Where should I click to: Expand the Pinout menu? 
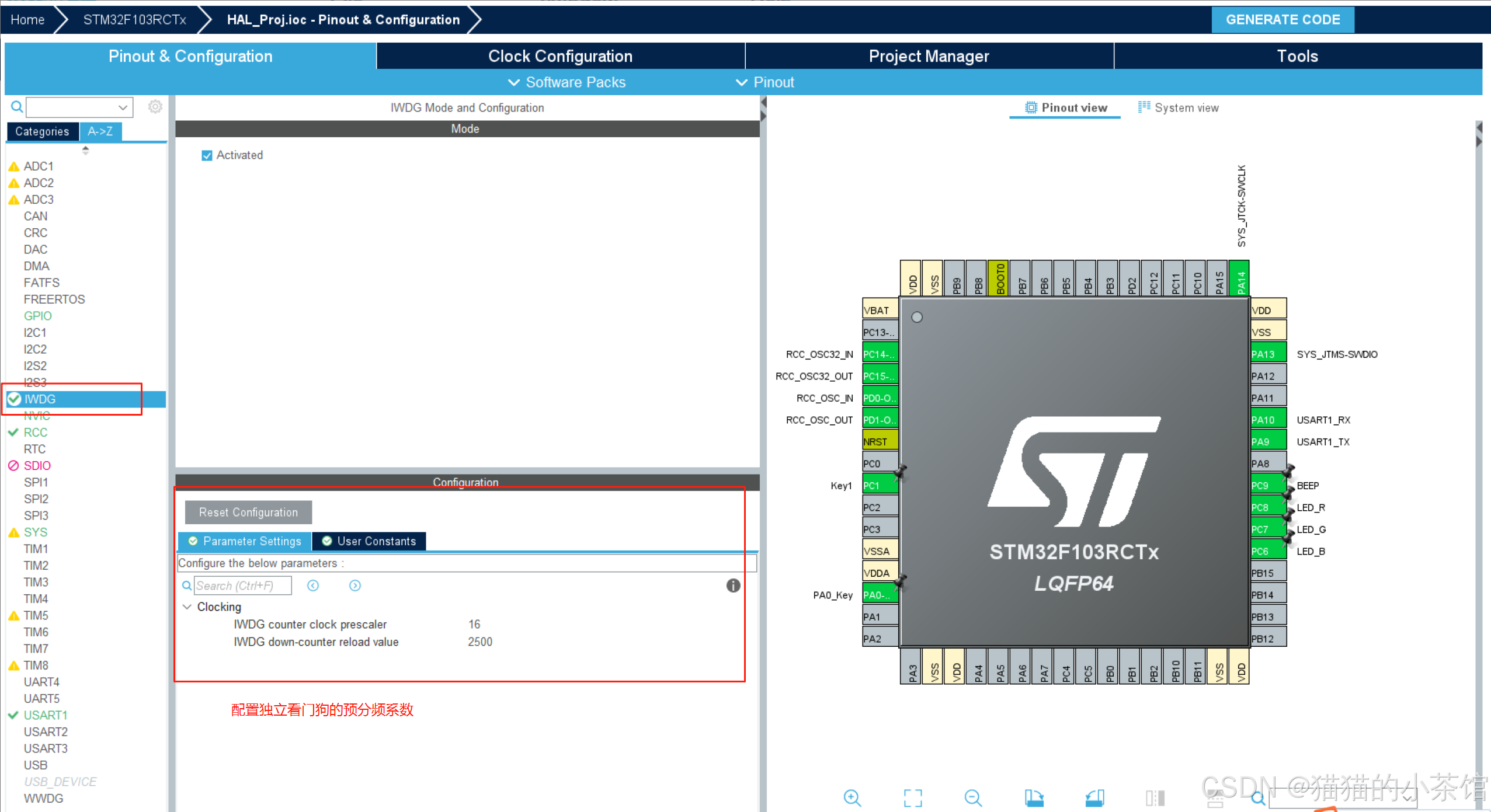[x=764, y=82]
